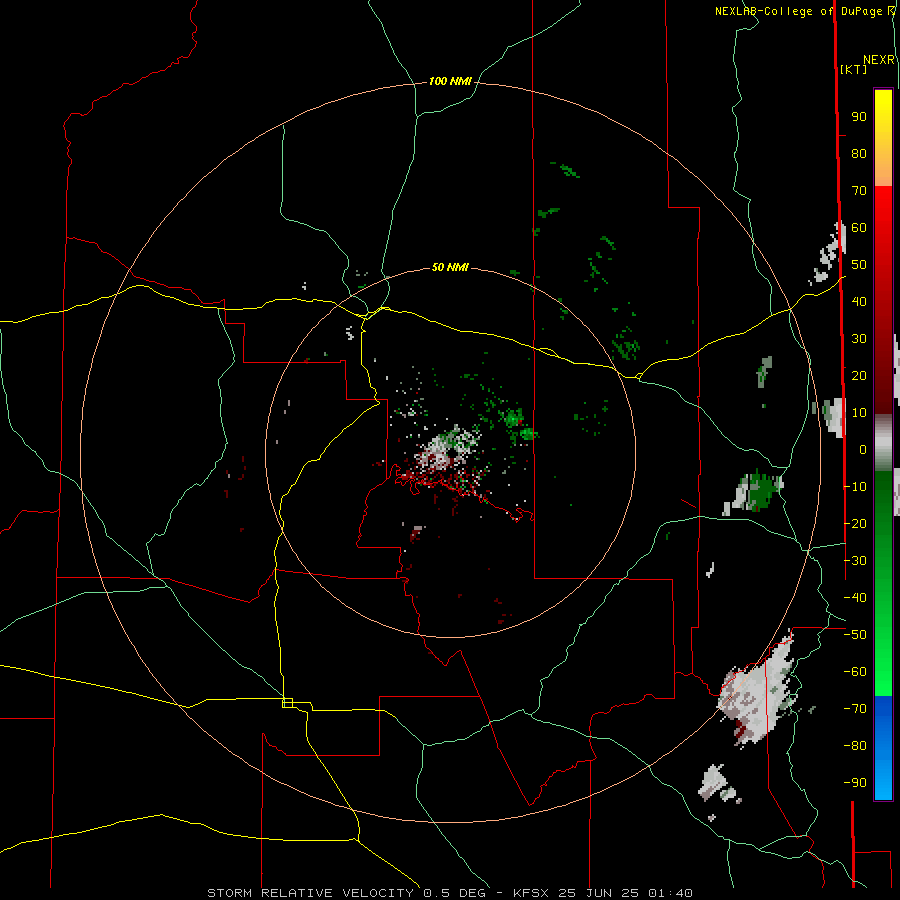
Task: Pick the gray near-zero color bar segment
Action: click(x=883, y=443)
